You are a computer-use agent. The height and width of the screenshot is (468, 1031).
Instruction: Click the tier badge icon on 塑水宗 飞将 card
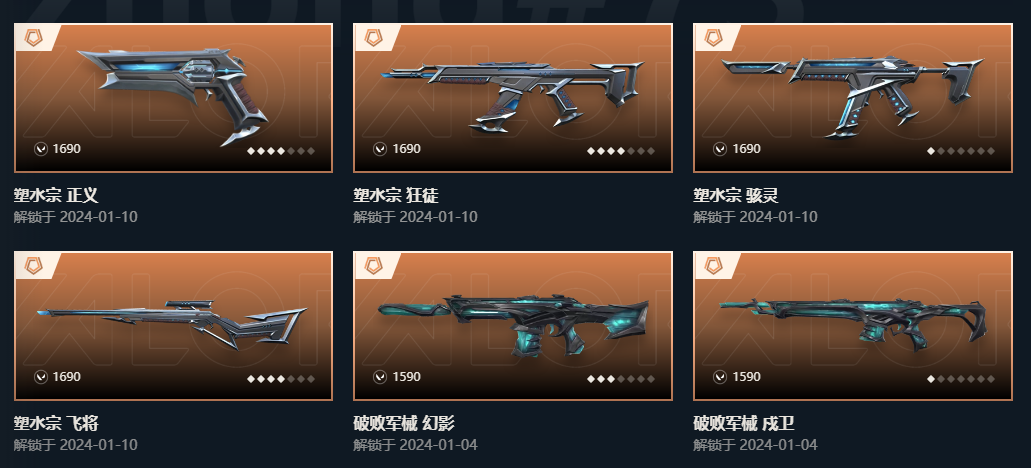(x=34, y=266)
